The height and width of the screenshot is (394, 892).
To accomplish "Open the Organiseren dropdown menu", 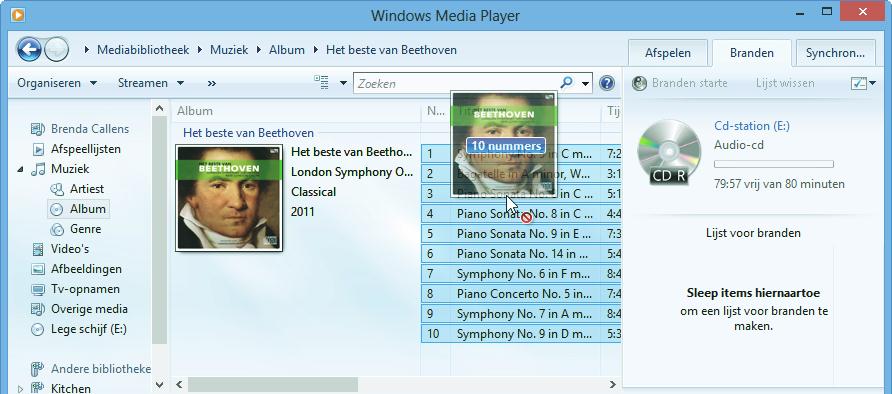I will point(57,83).
